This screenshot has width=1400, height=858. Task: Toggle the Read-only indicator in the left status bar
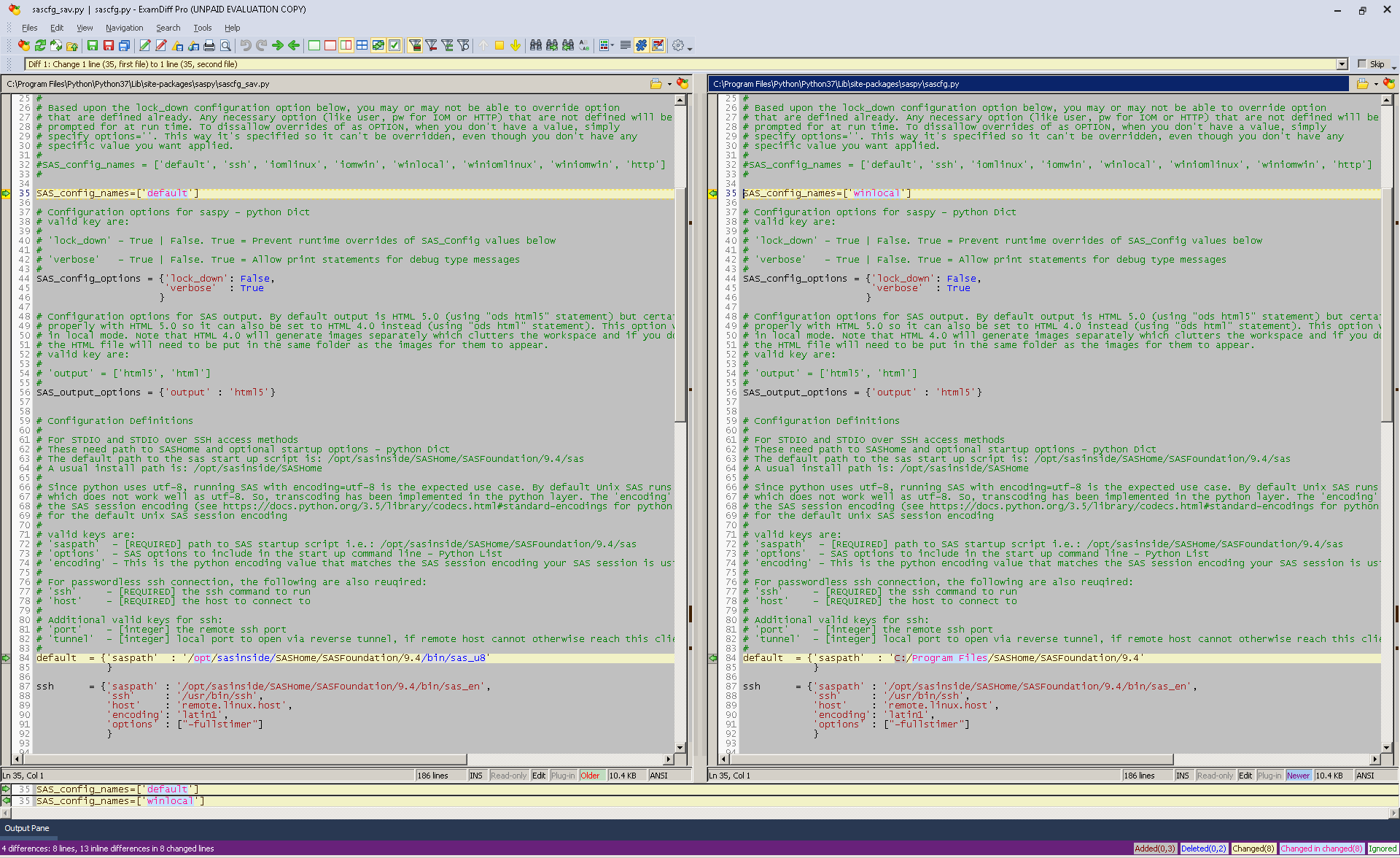[508, 776]
